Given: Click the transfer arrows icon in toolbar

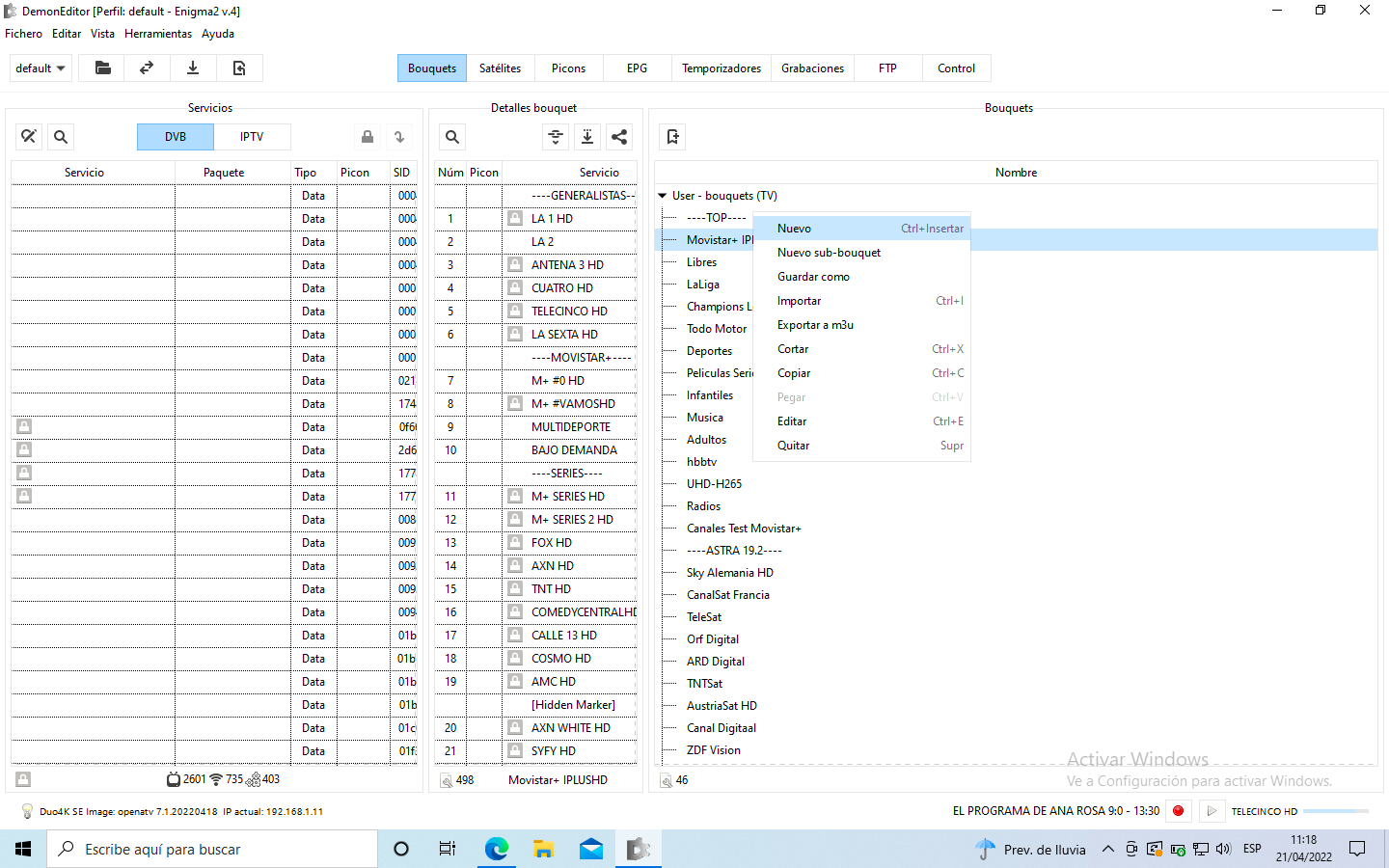Looking at the screenshot, I should click(147, 68).
